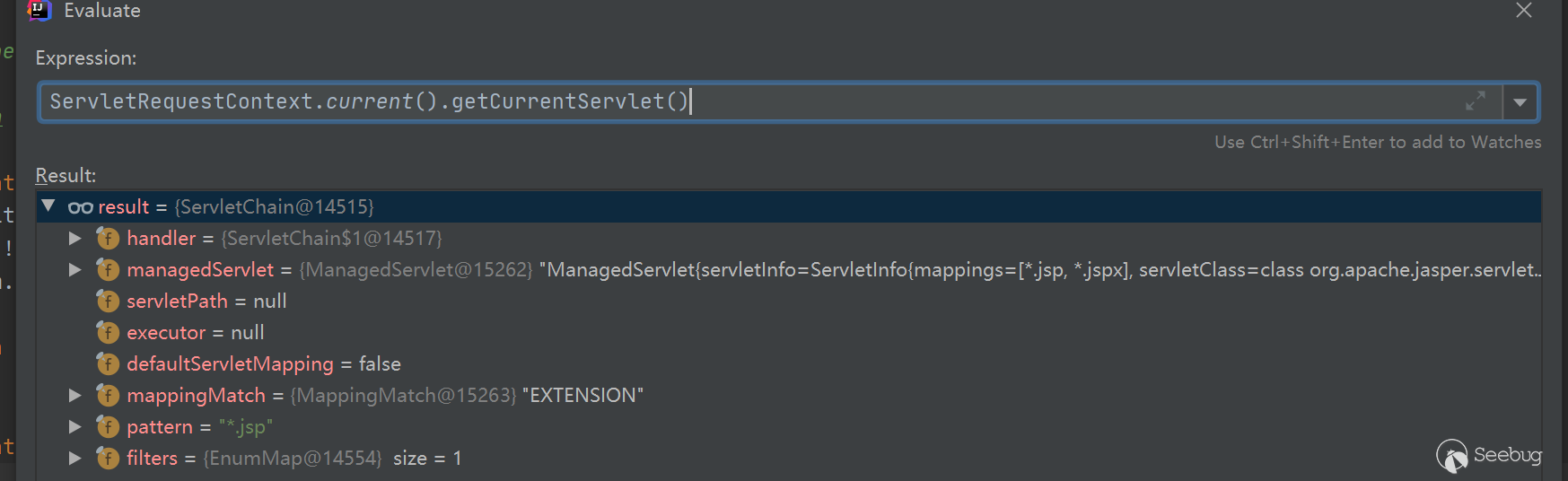Click the field icon next to defaultServletMapping

coord(108,363)
